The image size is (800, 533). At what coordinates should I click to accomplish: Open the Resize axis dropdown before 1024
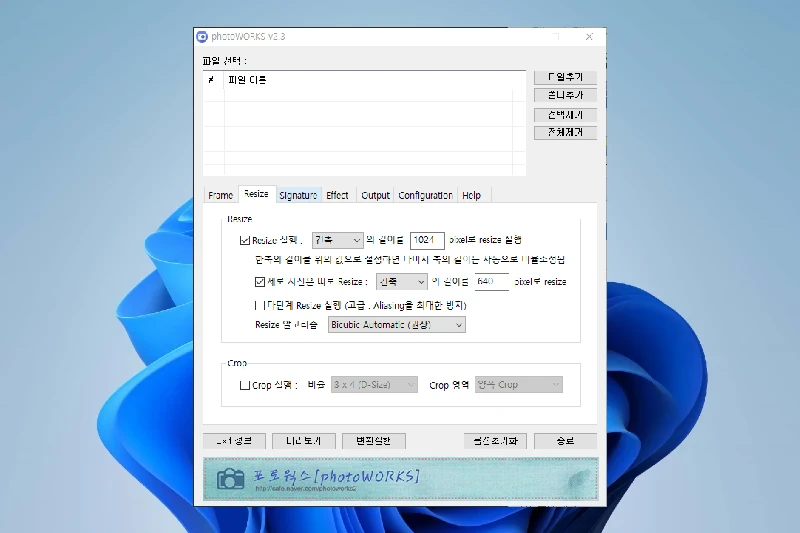[338, 240]
